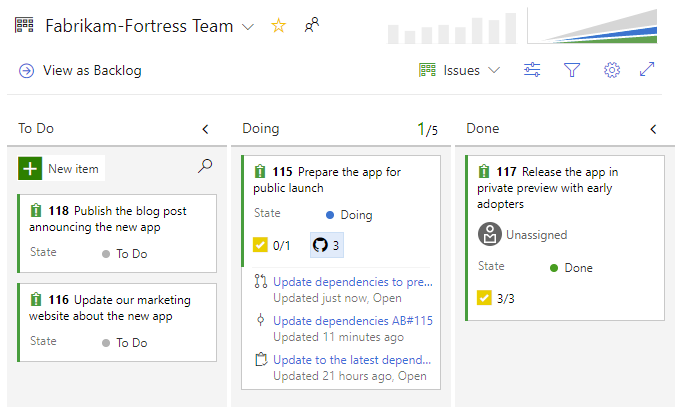Open team members icon
This screenshot has width=680, height=407.
tap(312, 26)
